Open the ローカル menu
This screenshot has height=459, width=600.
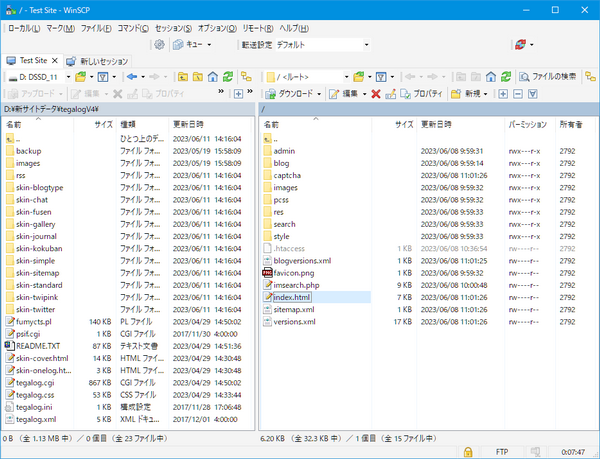[x=24, y=28]
